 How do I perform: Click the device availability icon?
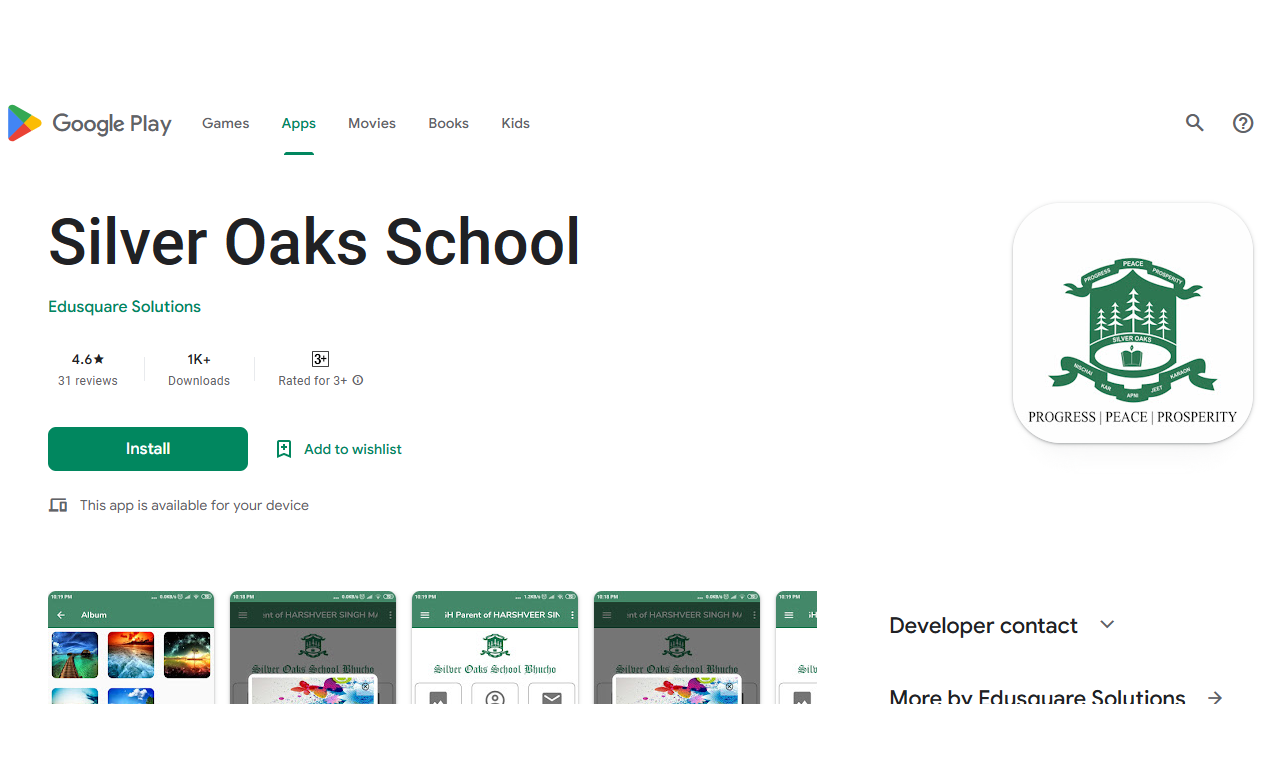point(58,506)
